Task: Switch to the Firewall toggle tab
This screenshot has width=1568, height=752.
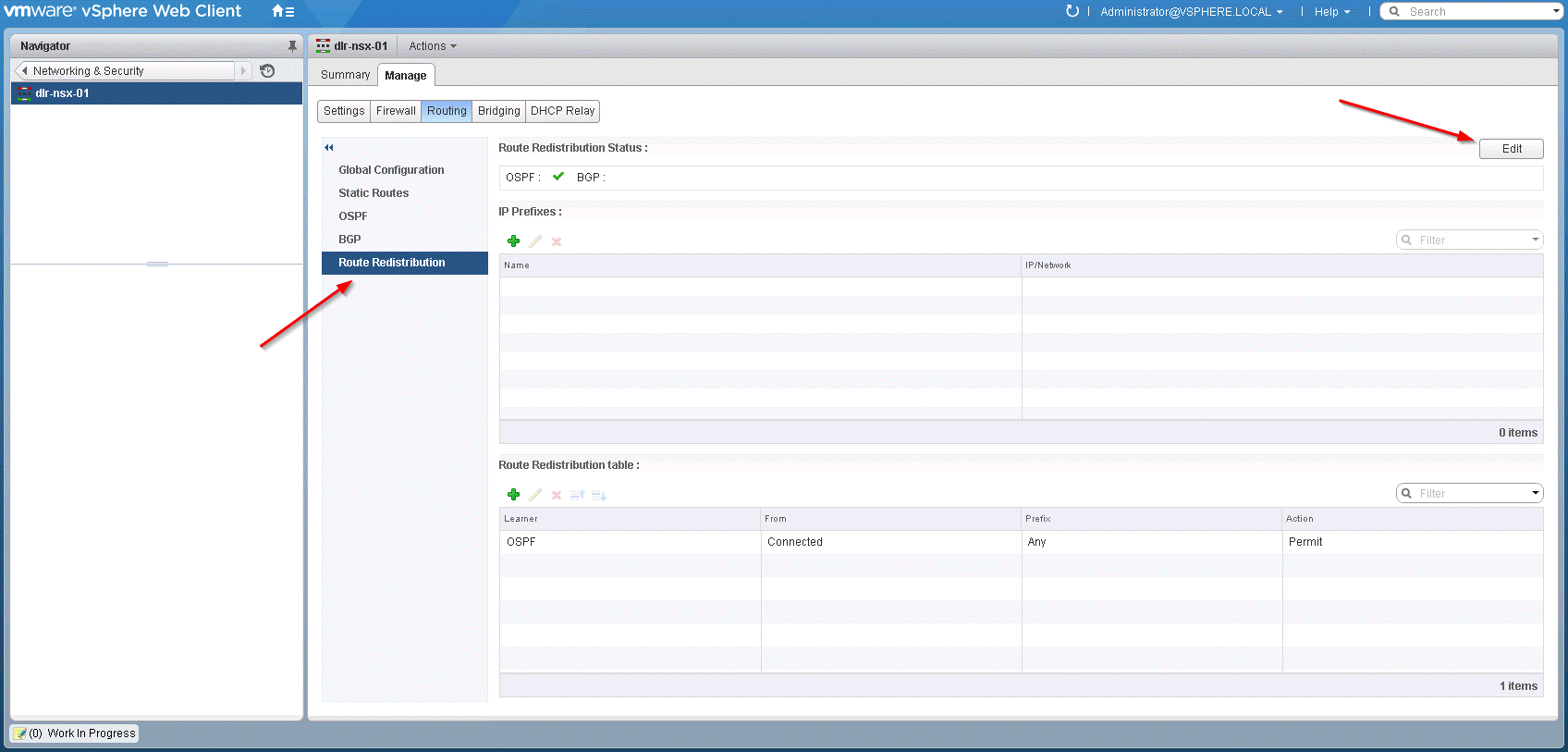Action: (x=396, y=111)
